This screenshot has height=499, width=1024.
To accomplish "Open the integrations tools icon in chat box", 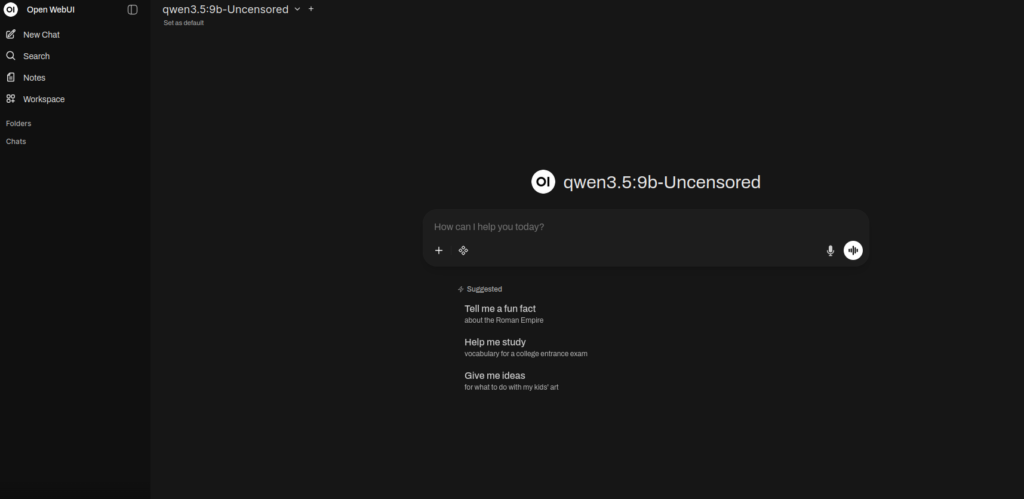I will [x=463, y=250].
